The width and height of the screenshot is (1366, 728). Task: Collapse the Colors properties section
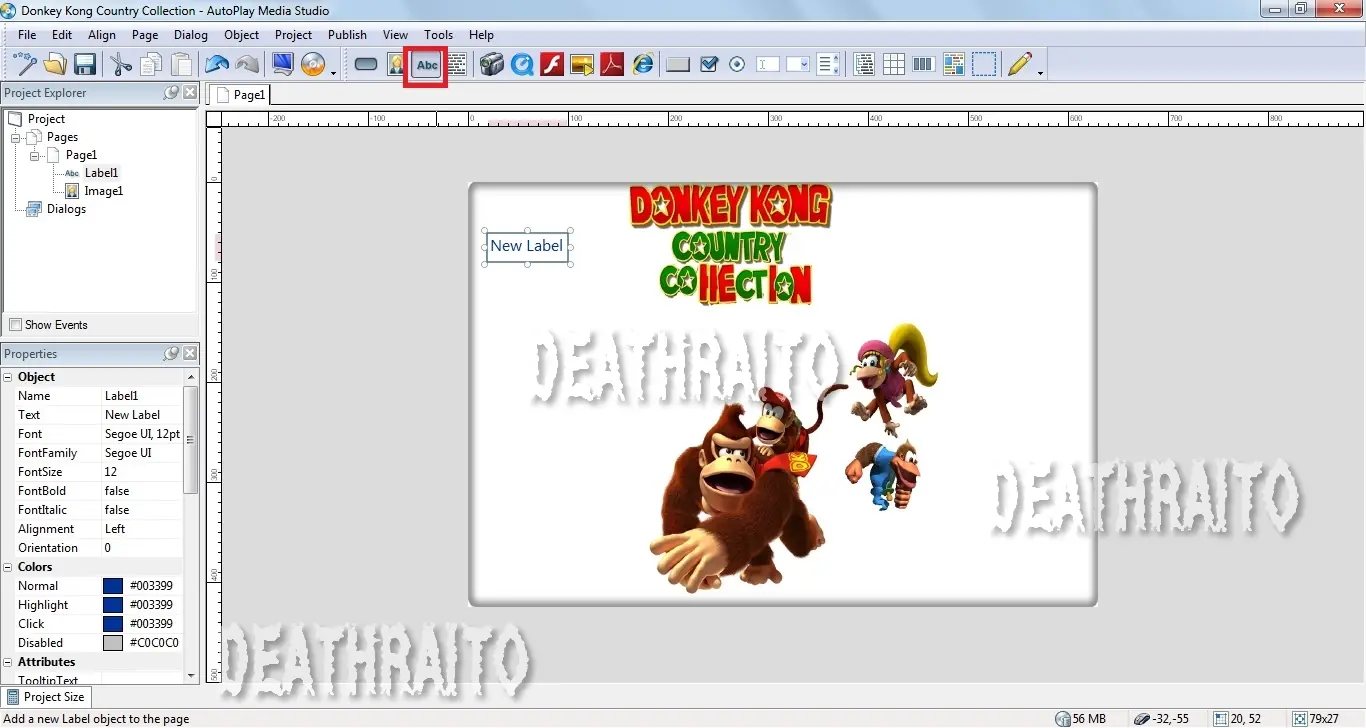coord(8,567)
